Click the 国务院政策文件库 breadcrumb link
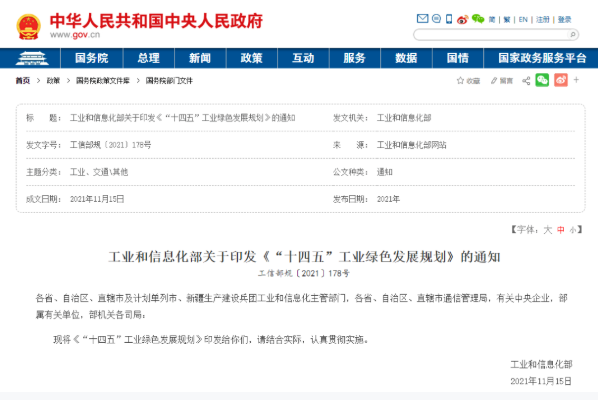Image resolution: width=598 pixels, height=400 pixels. 103,80
